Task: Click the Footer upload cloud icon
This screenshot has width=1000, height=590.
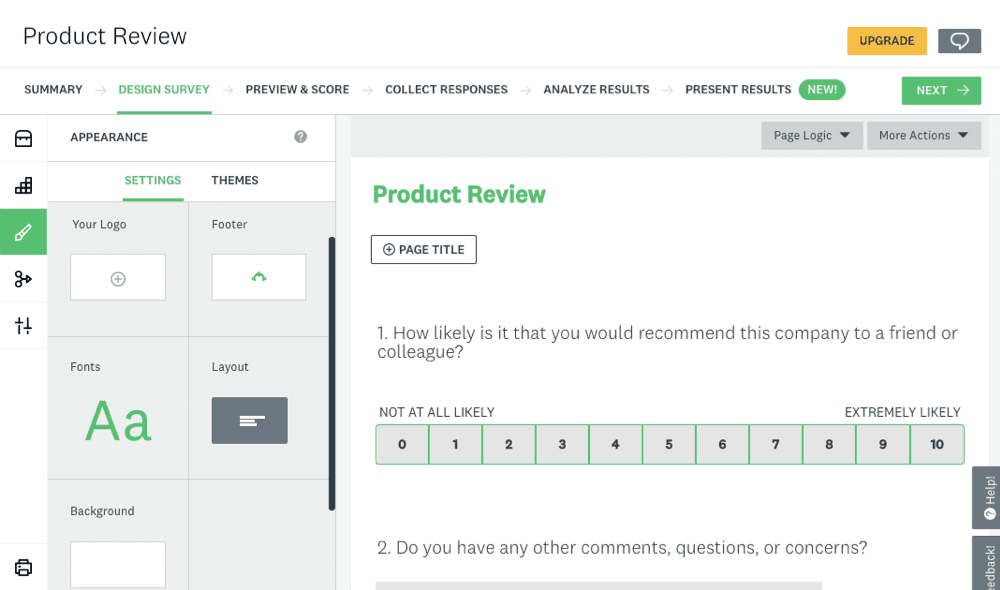Action: point(258,278)
